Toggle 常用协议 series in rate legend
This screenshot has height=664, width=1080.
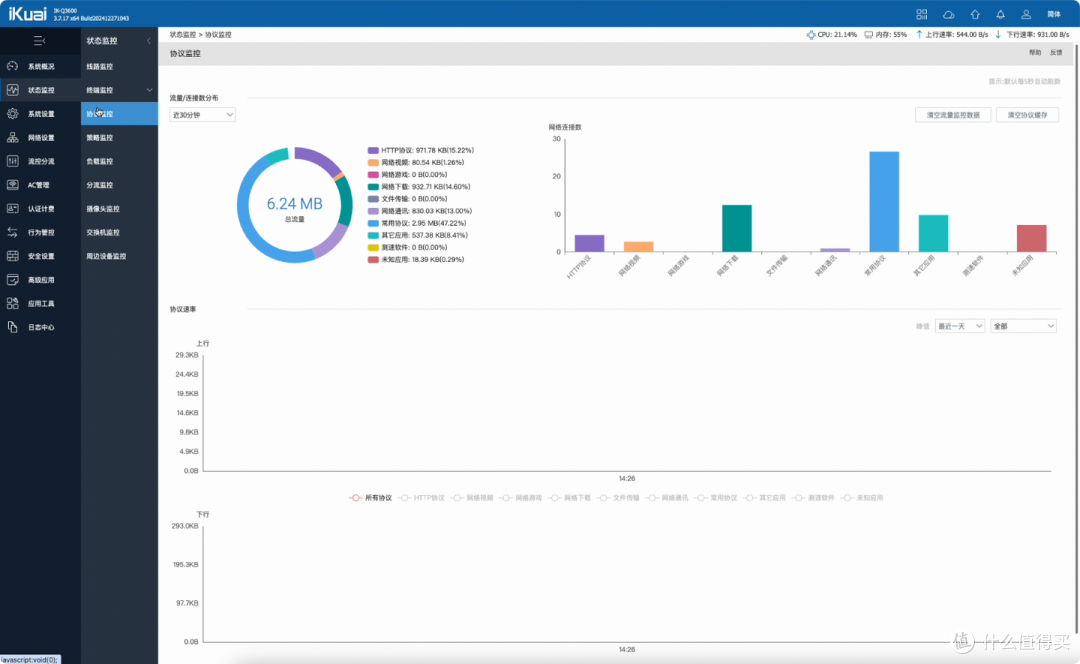[716, 498]
